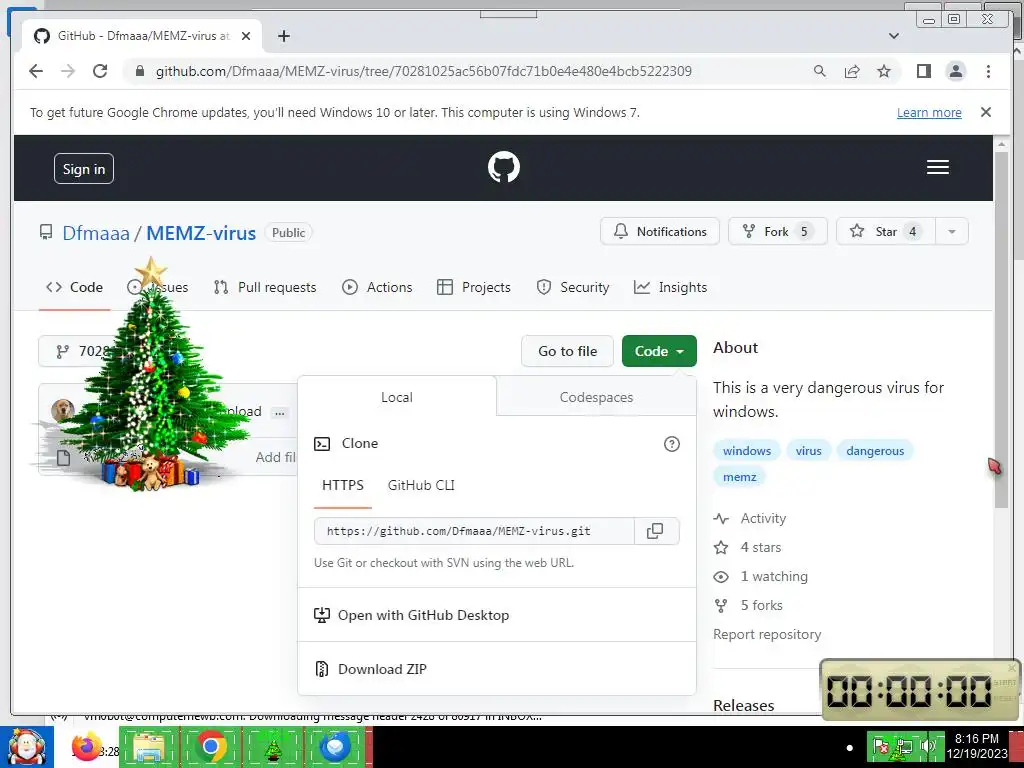Screen dimensions: 1024x768
Task: Copy the clone URL to clipboard
Action: pyautogui.click(x=655, y=531)
